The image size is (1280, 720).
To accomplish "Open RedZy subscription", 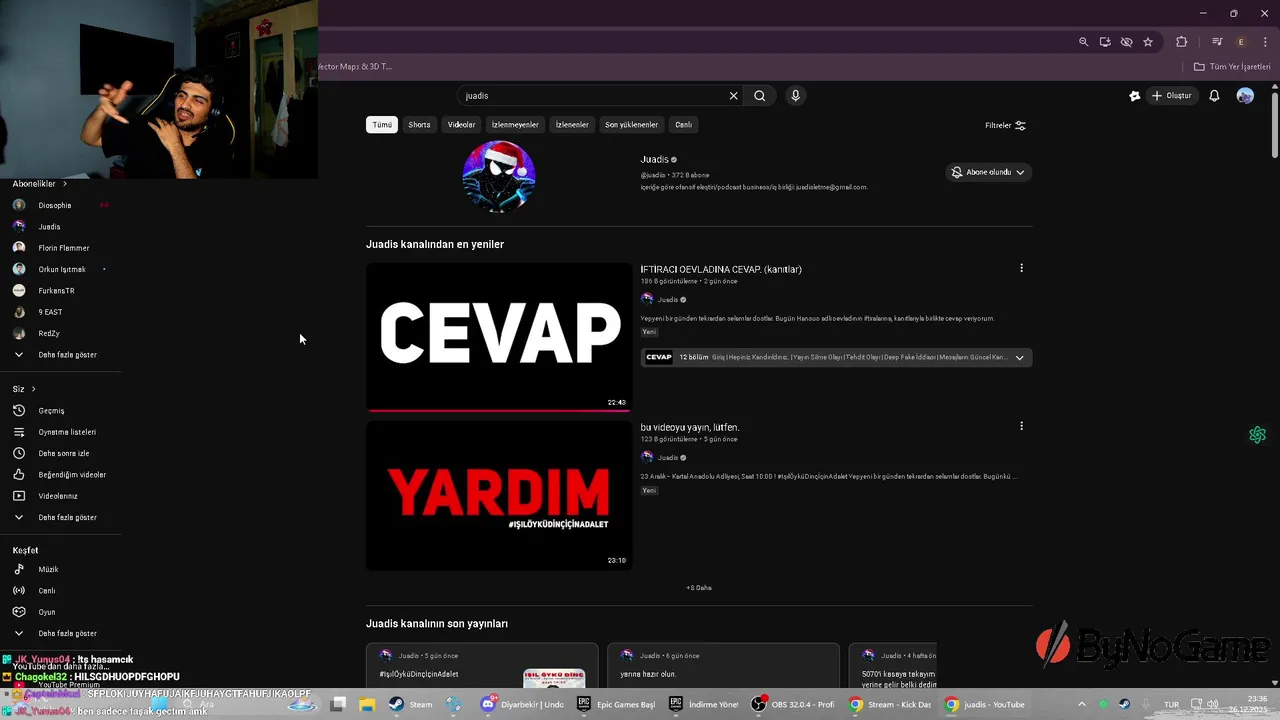I will pos(49,333).
